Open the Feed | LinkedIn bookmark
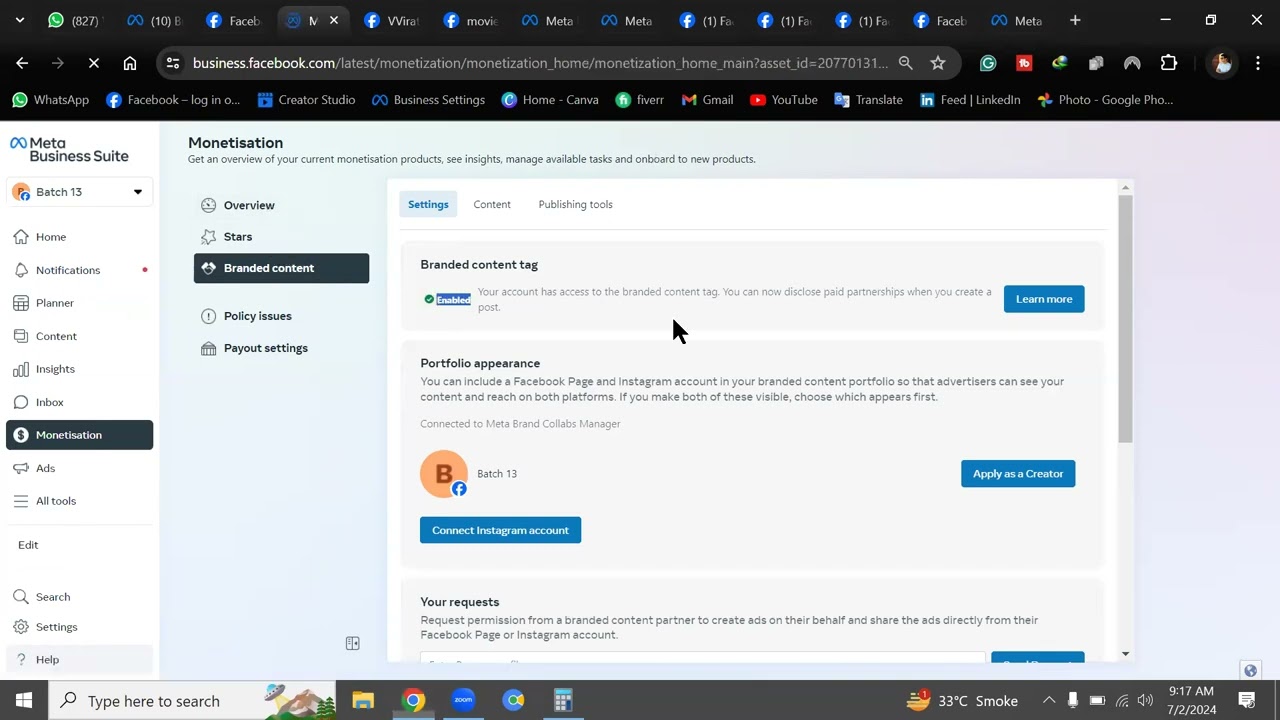This screenshot has height=720, width=1280. 970,100
